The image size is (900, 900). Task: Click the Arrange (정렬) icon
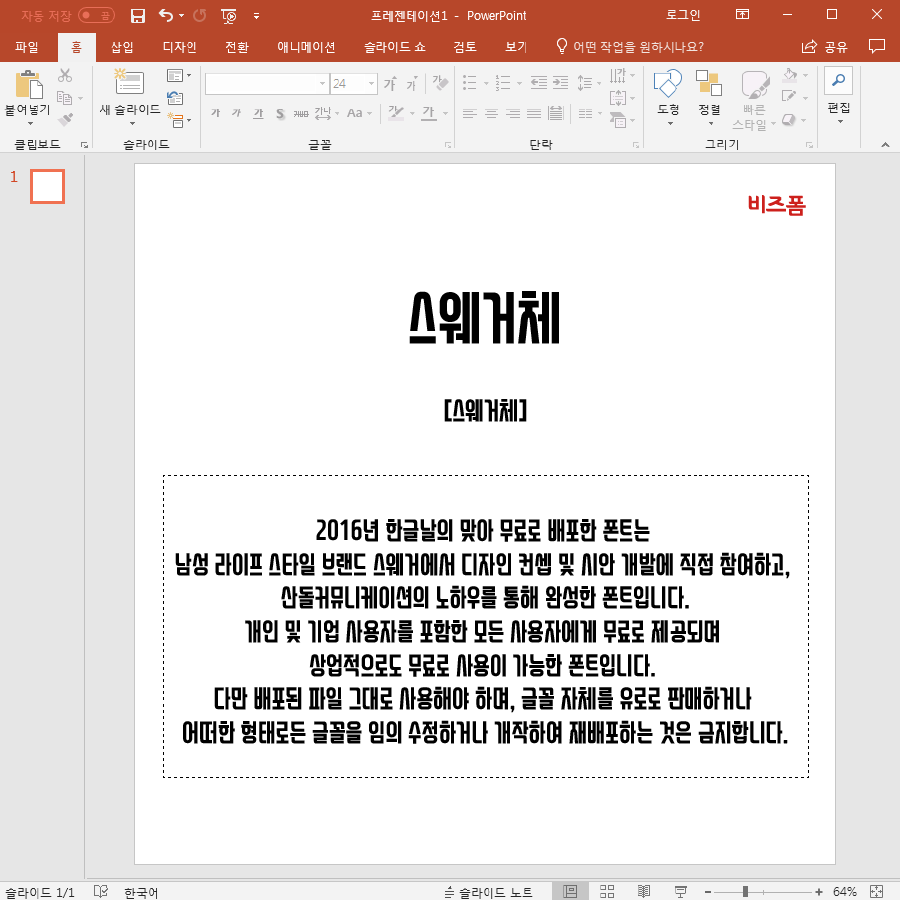click(x=710, y=83)
